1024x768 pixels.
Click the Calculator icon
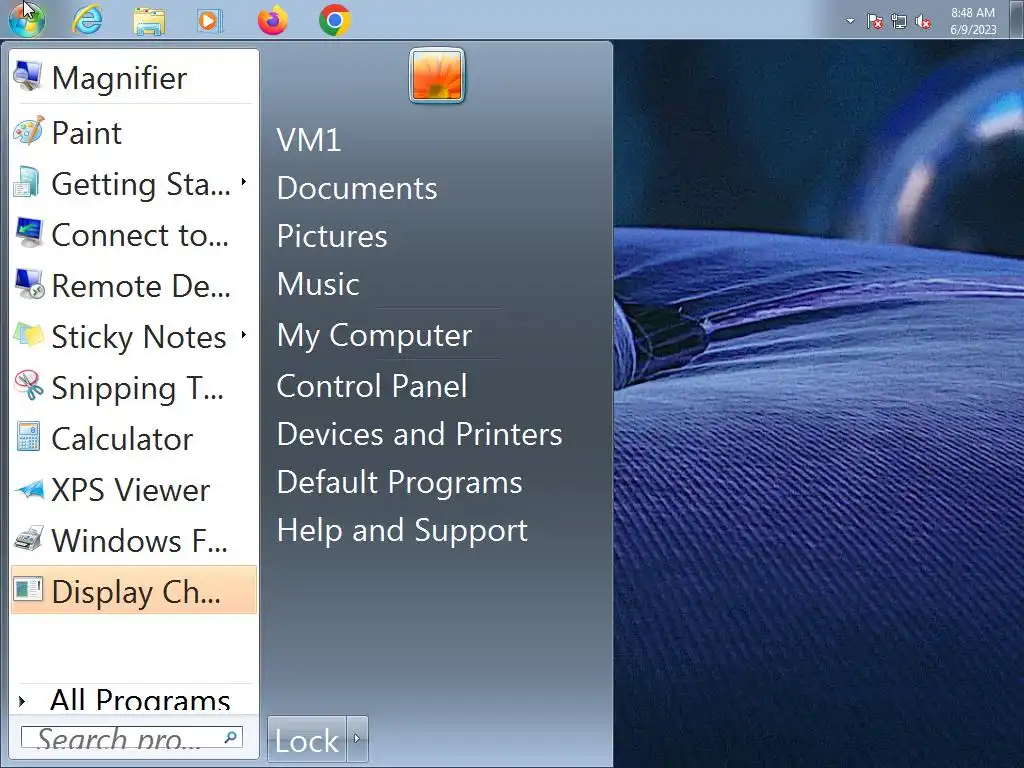point(28,436)
